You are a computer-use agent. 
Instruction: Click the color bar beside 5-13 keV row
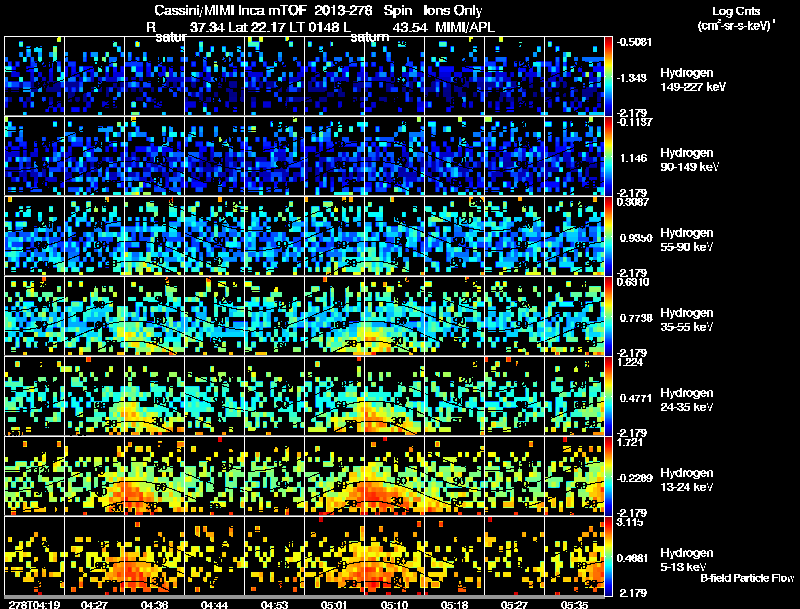608,556
